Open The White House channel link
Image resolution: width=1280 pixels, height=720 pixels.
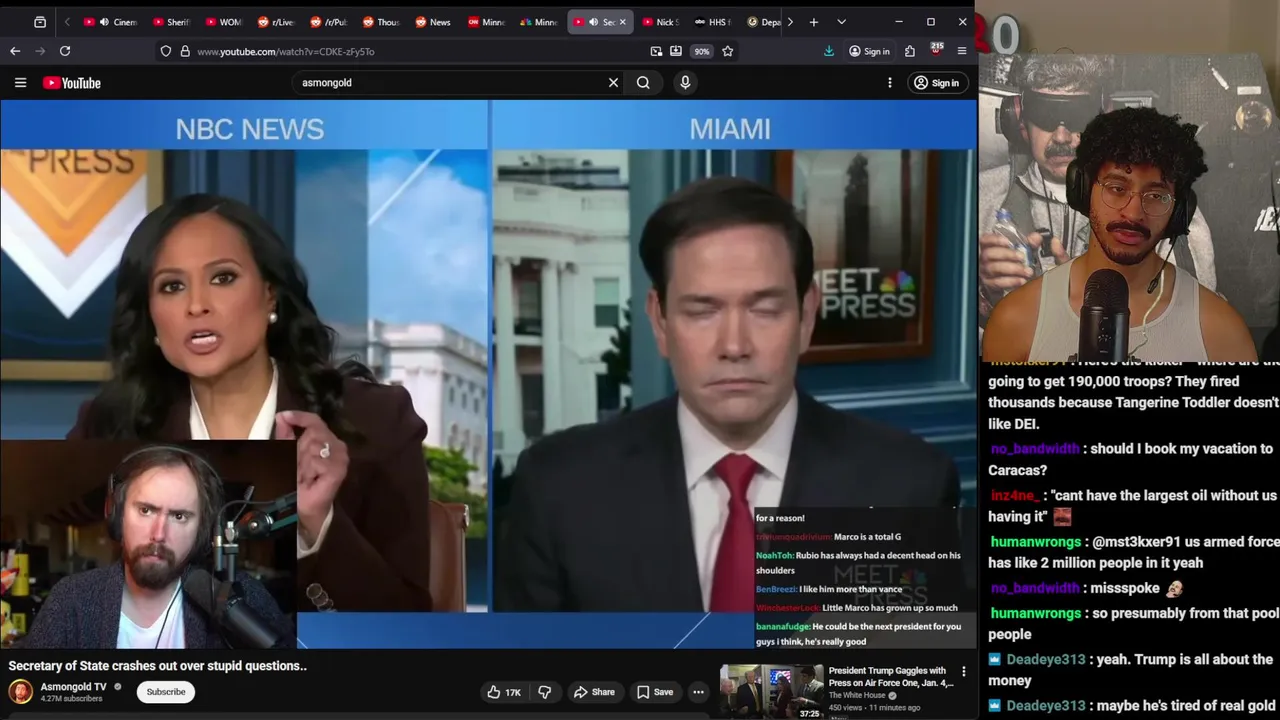click(857, 695)
